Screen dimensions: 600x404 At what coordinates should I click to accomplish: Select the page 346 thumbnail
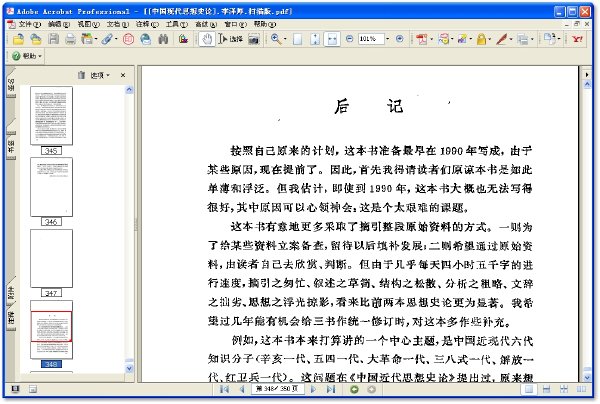[x=51, y=187]
